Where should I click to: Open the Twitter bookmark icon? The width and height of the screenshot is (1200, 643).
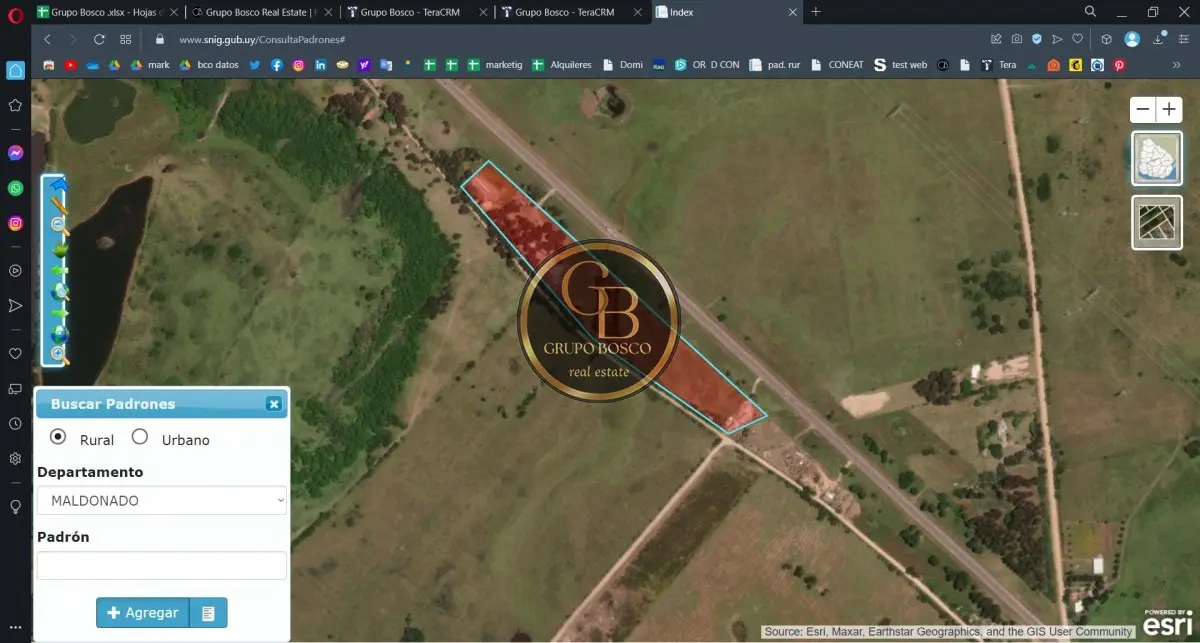(255, 65)
